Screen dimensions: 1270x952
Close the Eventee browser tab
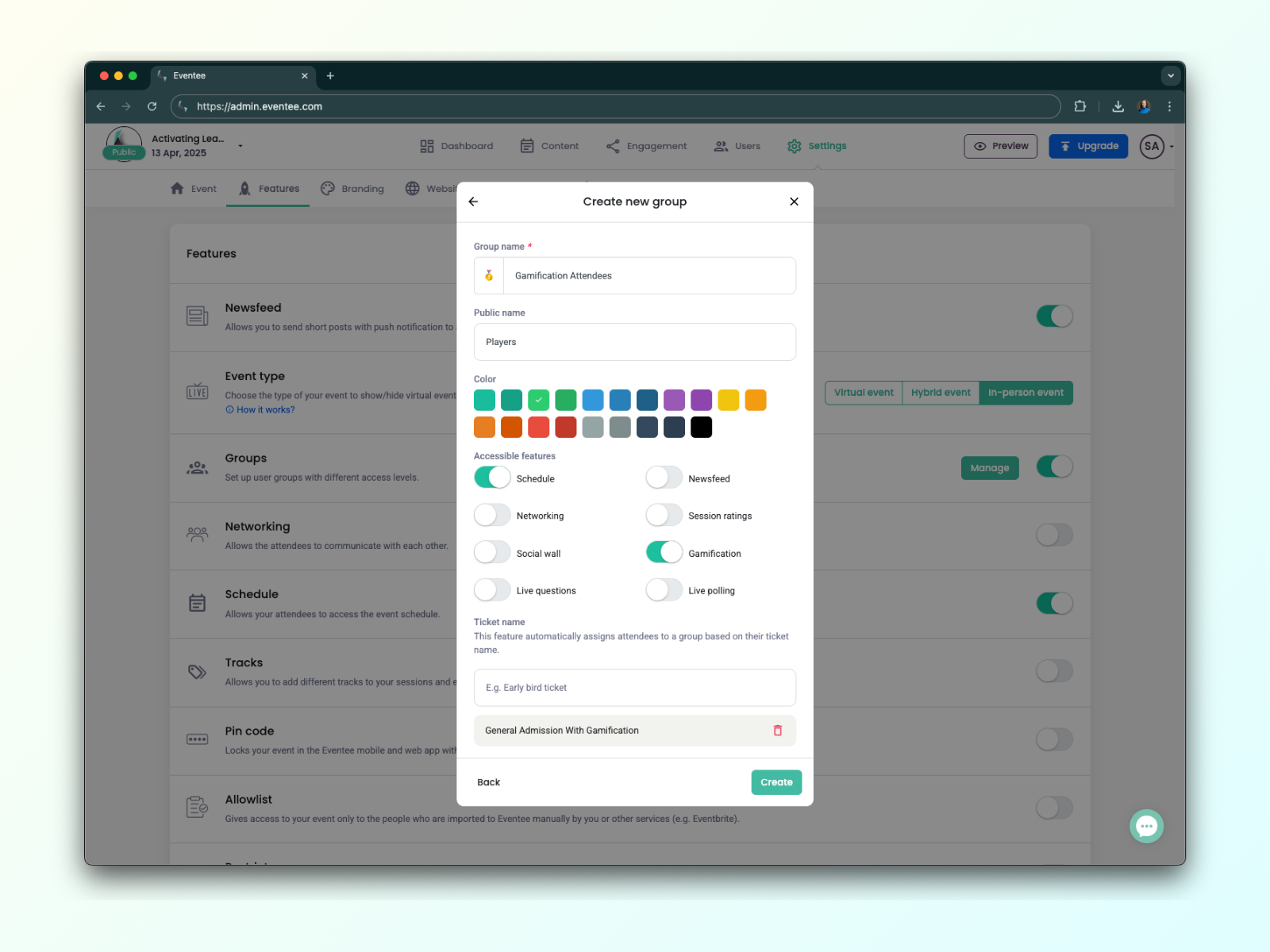click(x=304, y=76)
